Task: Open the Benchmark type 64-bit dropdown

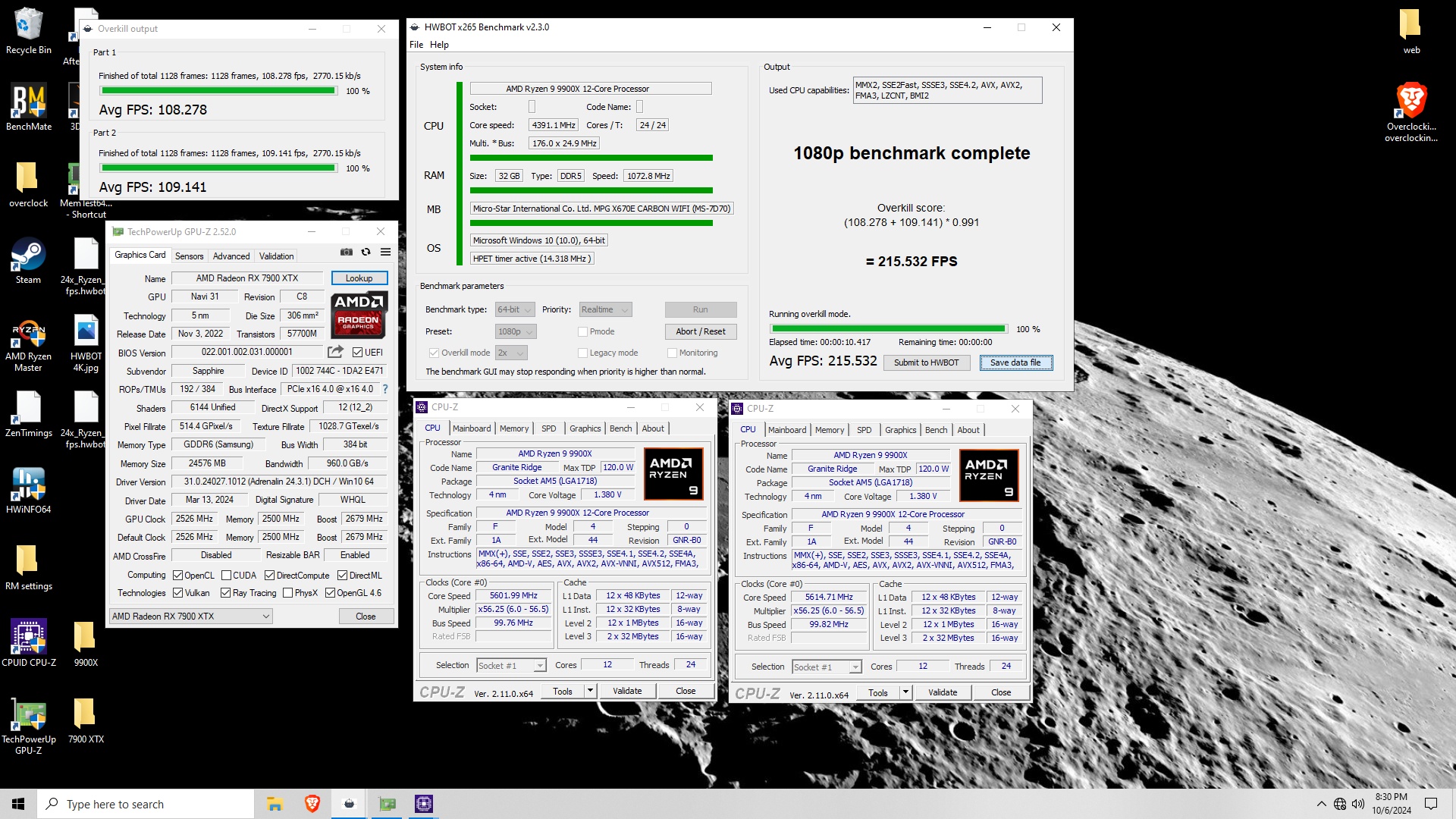Action: pos(515,309)
